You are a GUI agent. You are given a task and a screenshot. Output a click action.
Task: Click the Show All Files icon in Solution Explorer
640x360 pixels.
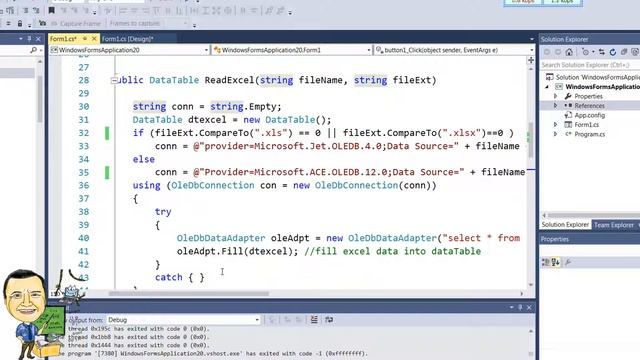point(635,52)
